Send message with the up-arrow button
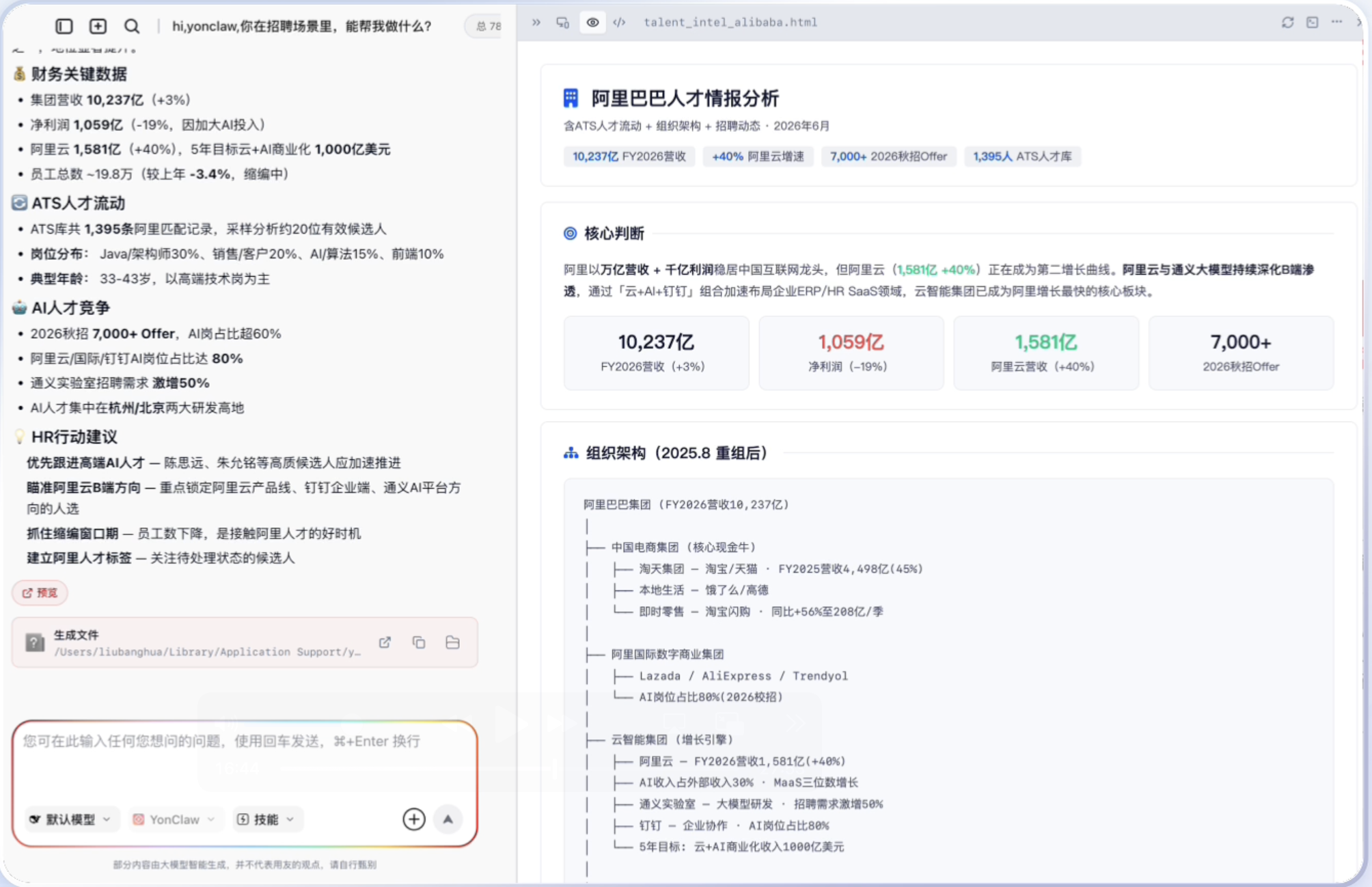Screen dimensions: 1372x887 tap(448, 819)
